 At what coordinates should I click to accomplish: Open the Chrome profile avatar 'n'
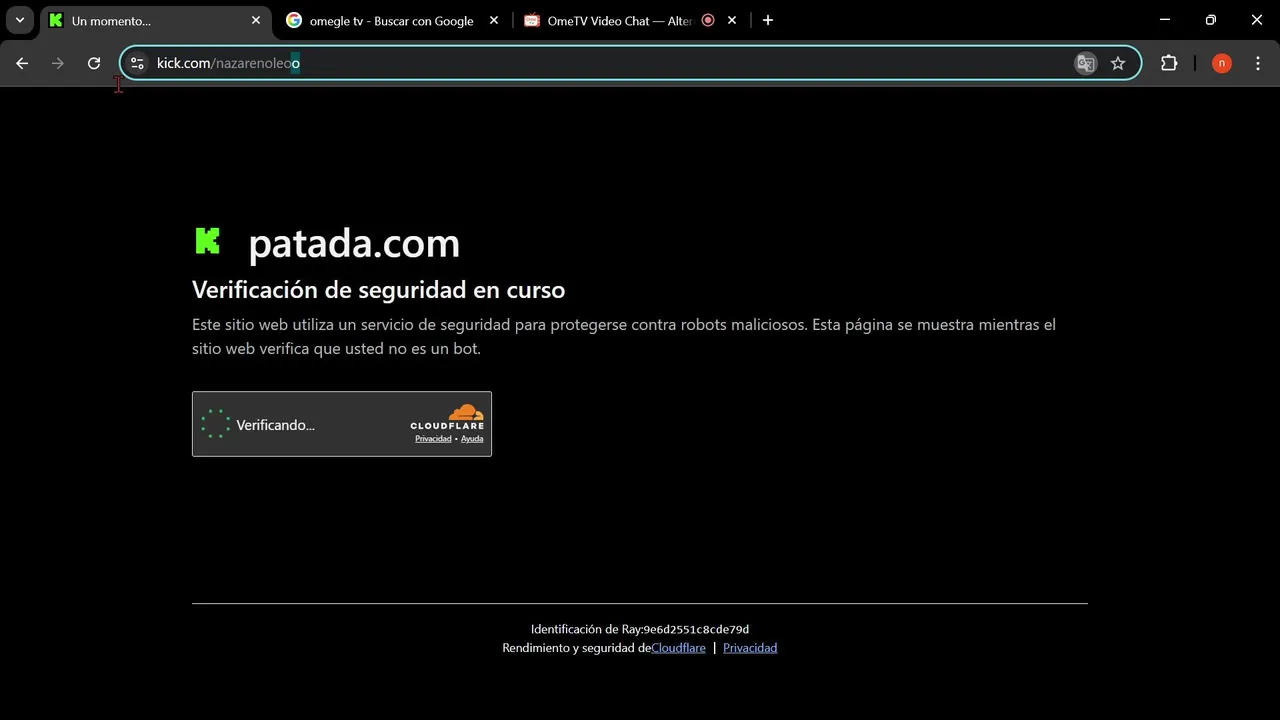1221,63
